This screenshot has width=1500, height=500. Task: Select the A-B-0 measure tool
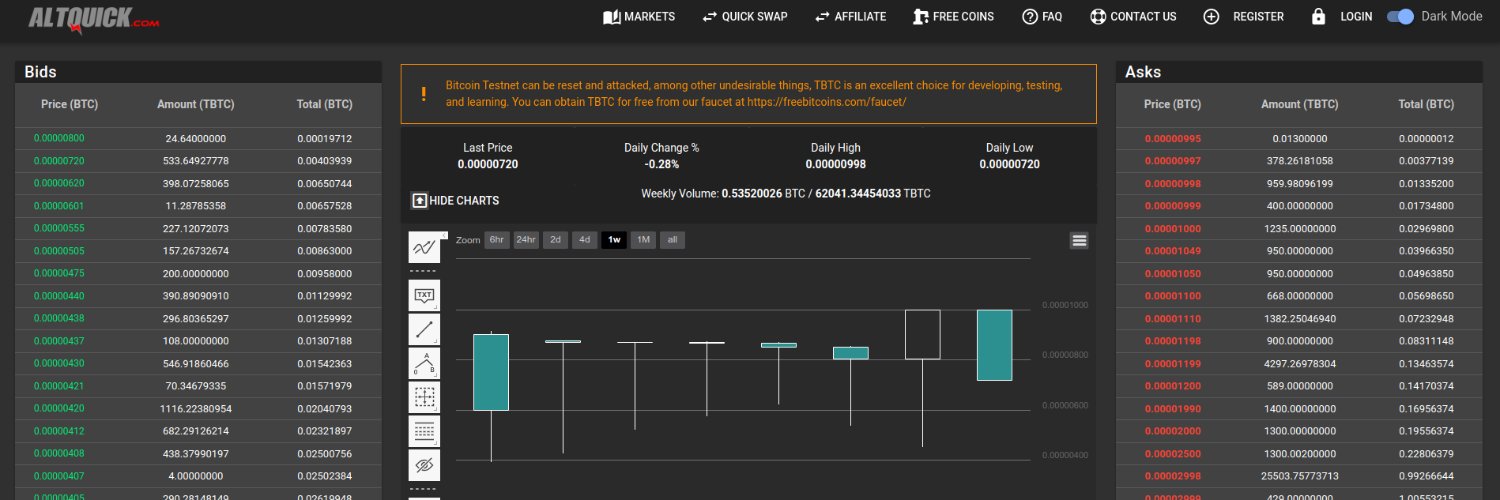click(424, 363)
